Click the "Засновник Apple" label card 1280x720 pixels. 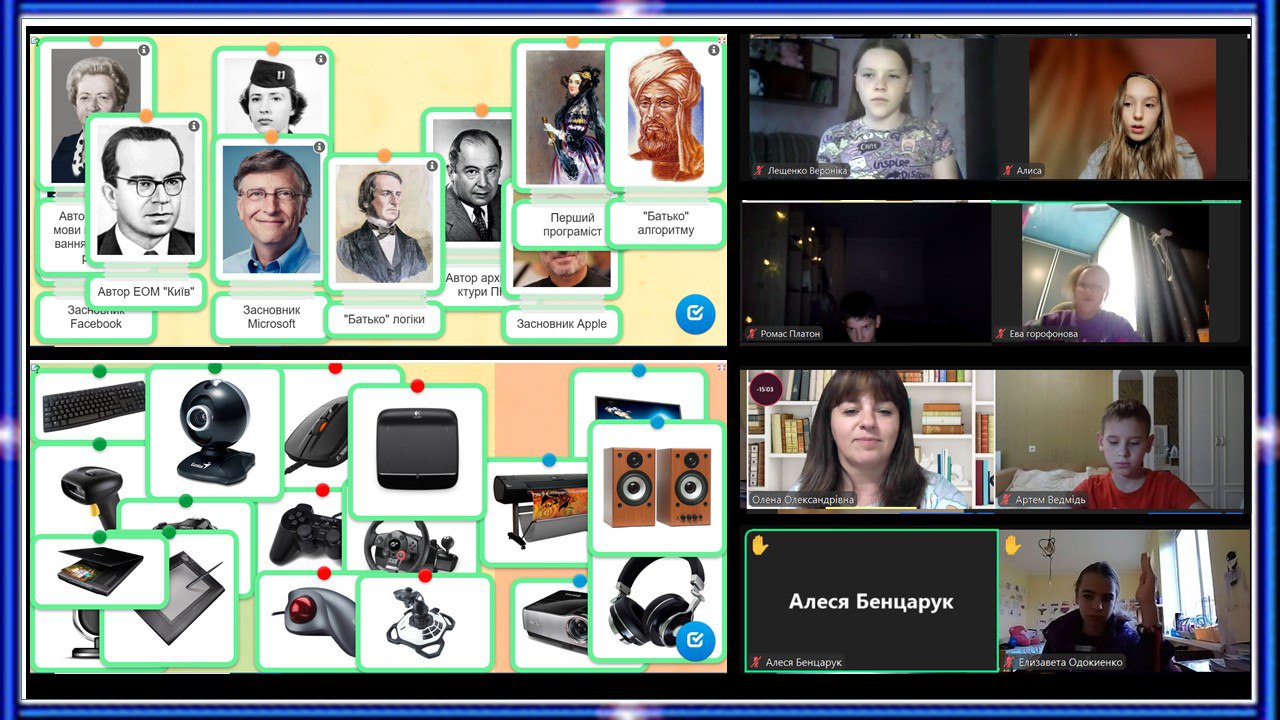pos(561,324)
